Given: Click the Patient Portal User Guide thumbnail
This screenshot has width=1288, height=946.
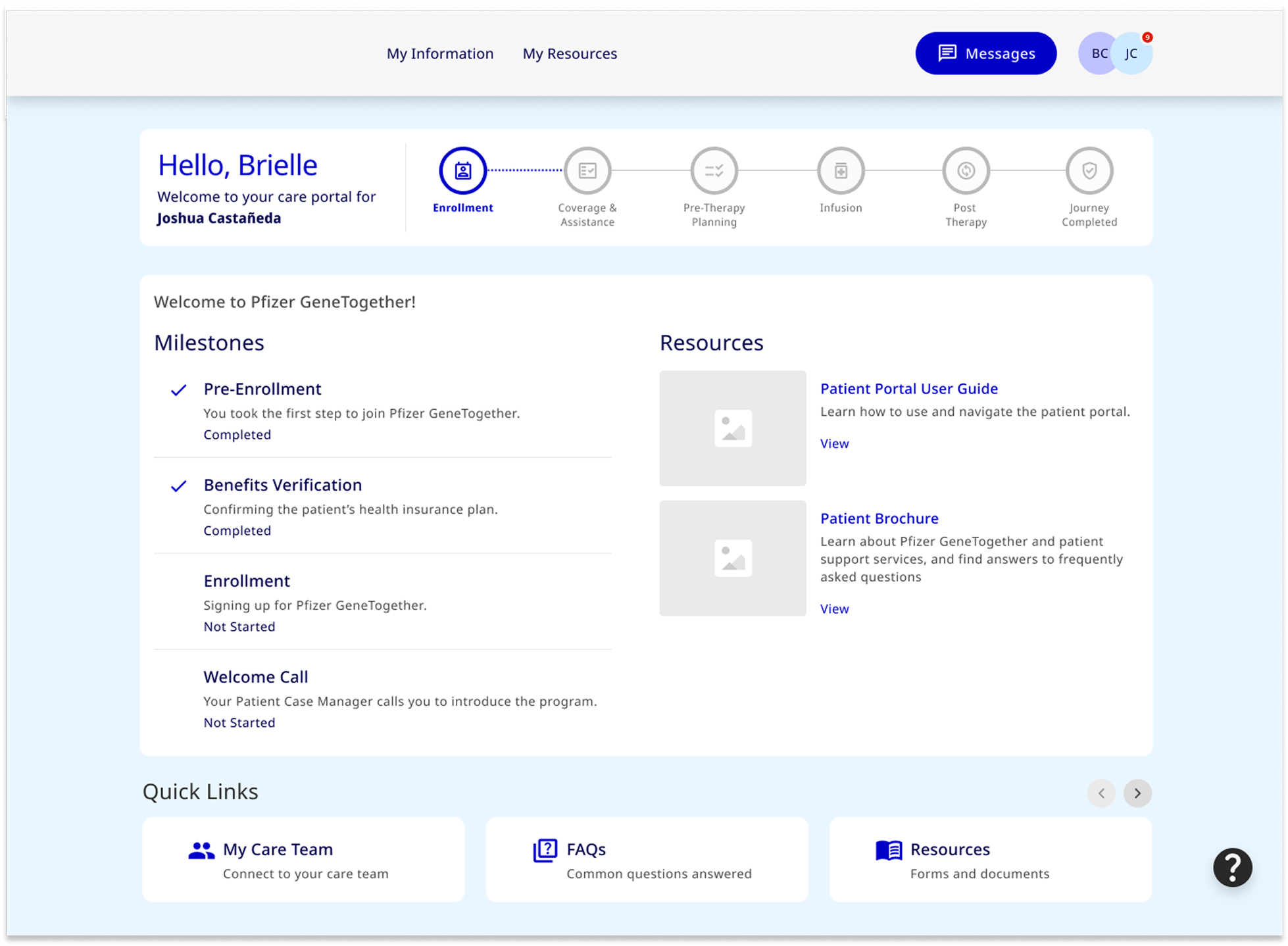Looking at the screenshot, I should pyautogui.click(x=732, y=428).
